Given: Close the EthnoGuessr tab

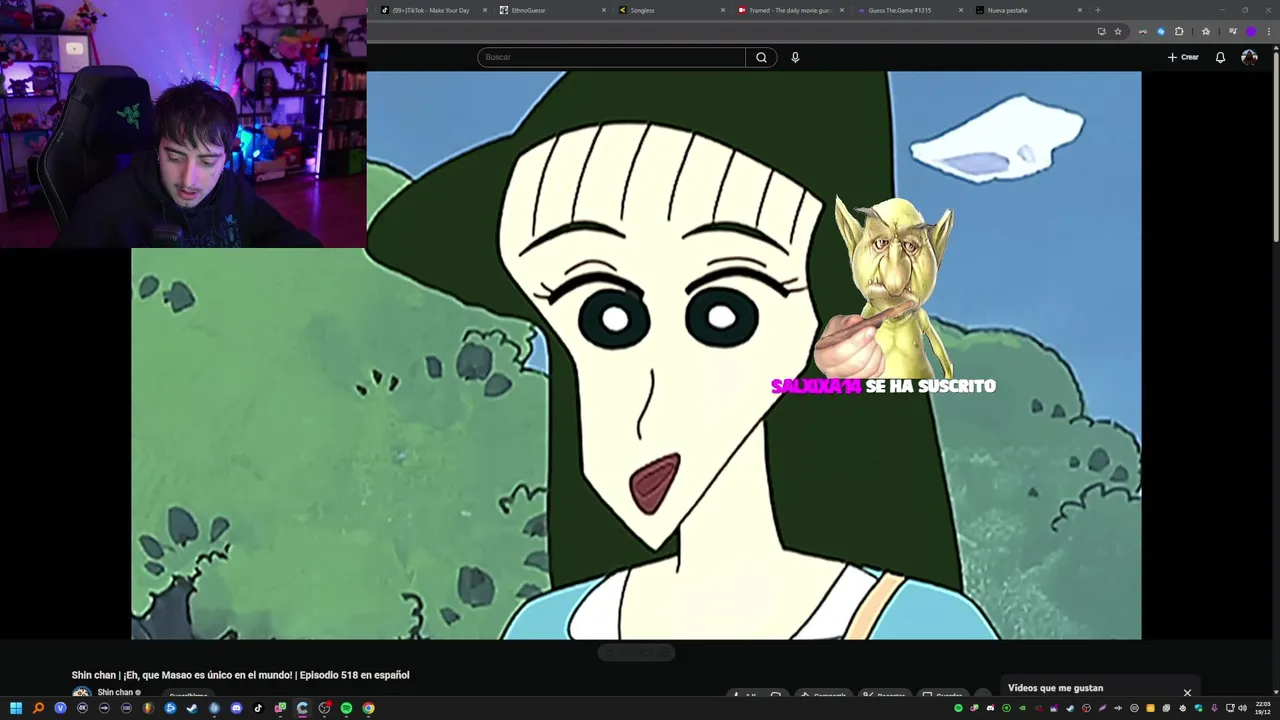Looking at the screenshot, I should (604, 10).
